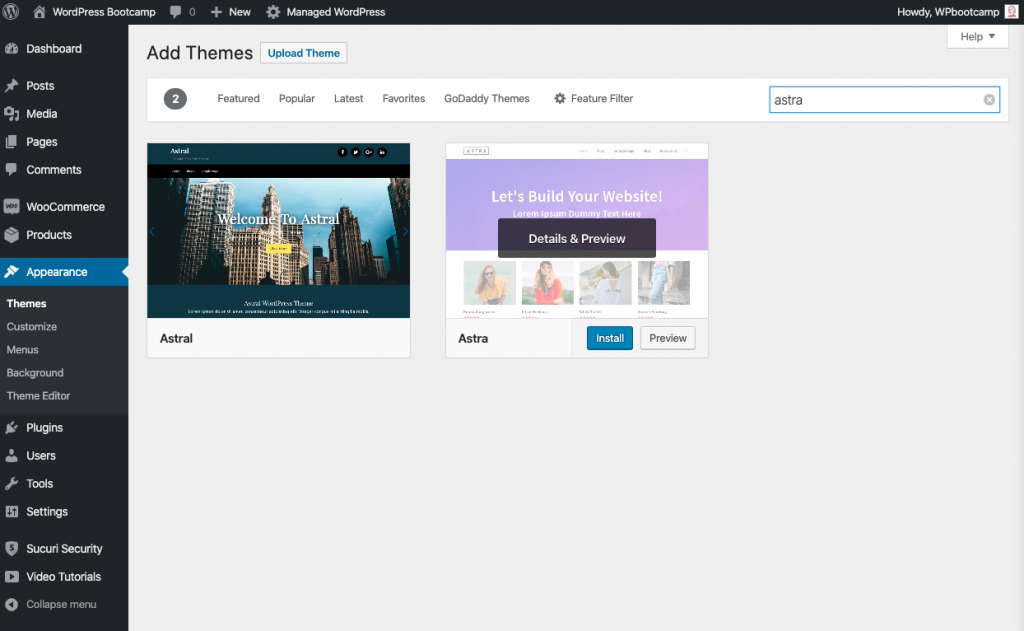Open the Feature Filter options

(x=594, y=99)
